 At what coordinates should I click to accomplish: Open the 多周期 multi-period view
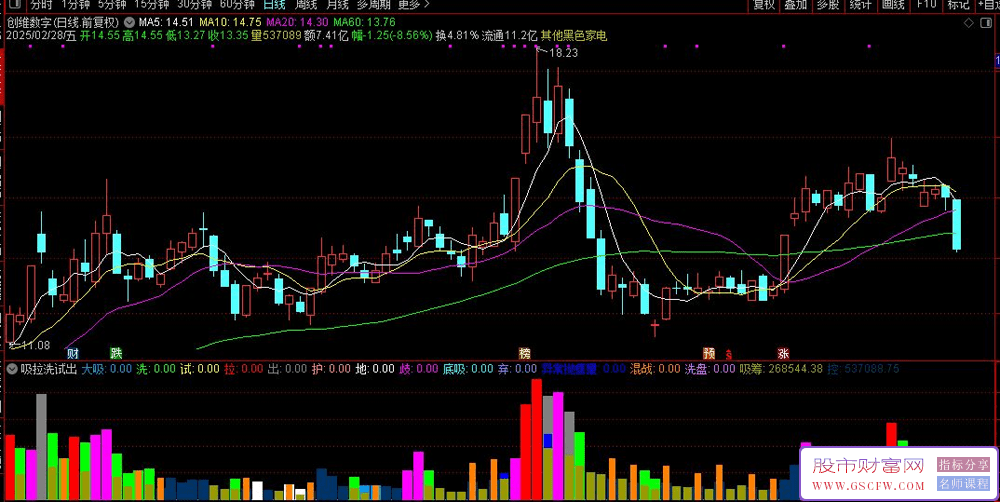[x=372, y=4]
